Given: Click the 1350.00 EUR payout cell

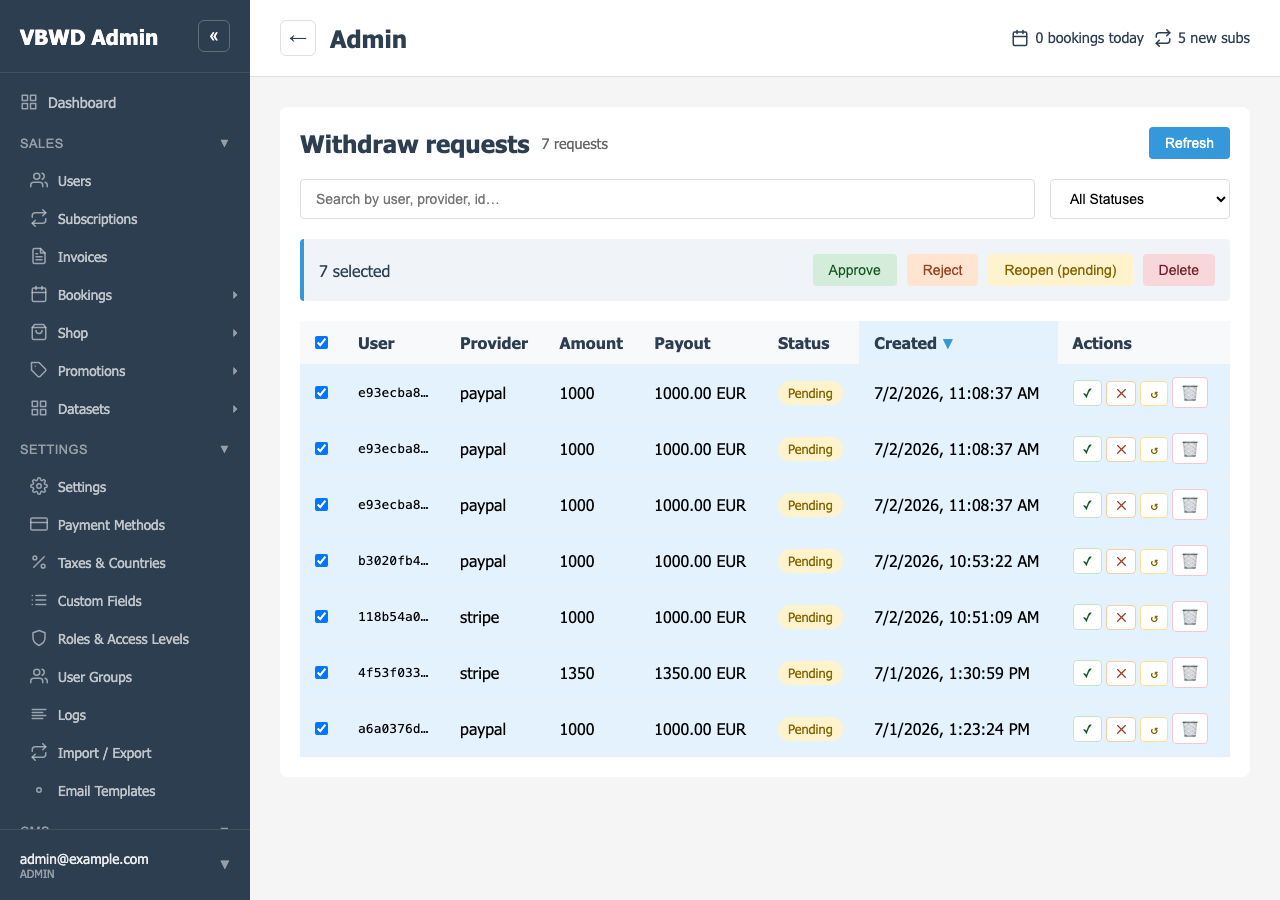Looking at the screenshot, I should pyautogui.click(x=700, y=673).
